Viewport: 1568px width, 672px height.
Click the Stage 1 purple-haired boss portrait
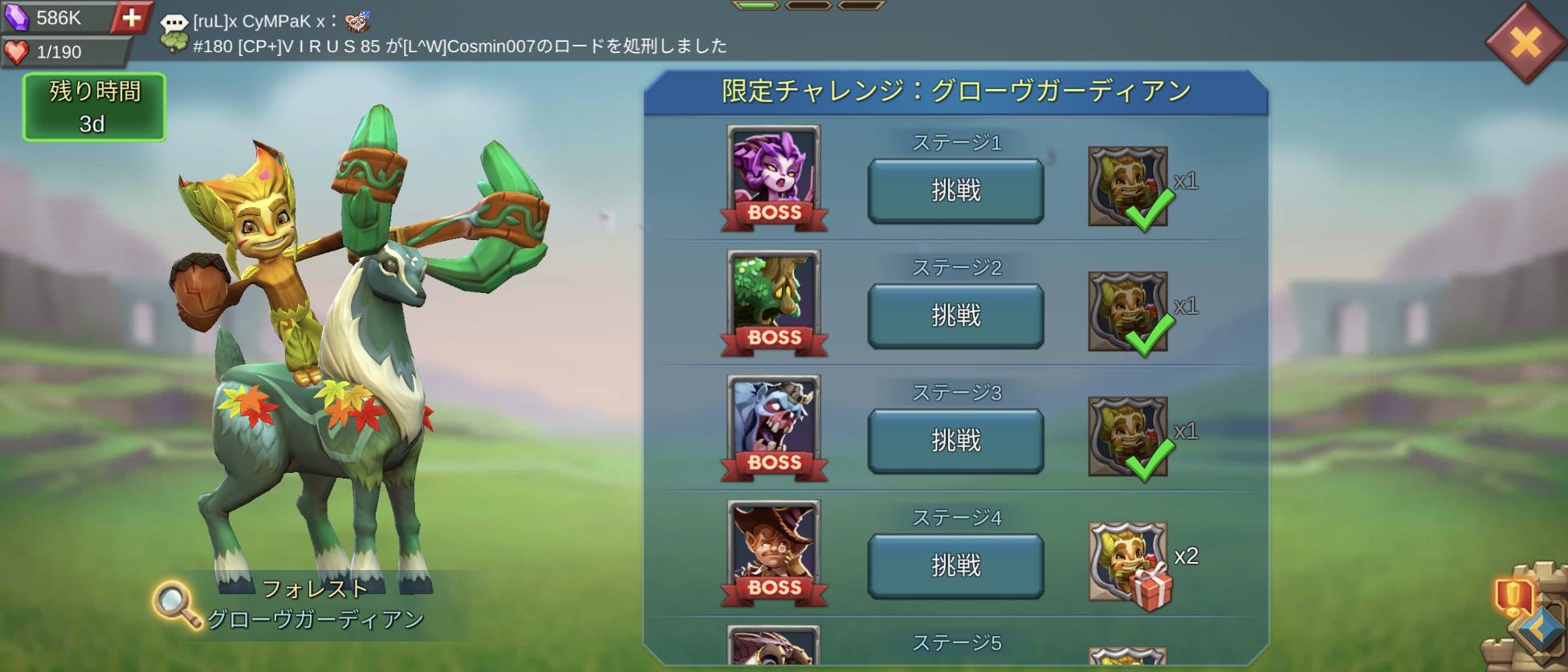(x=774, y=178)
